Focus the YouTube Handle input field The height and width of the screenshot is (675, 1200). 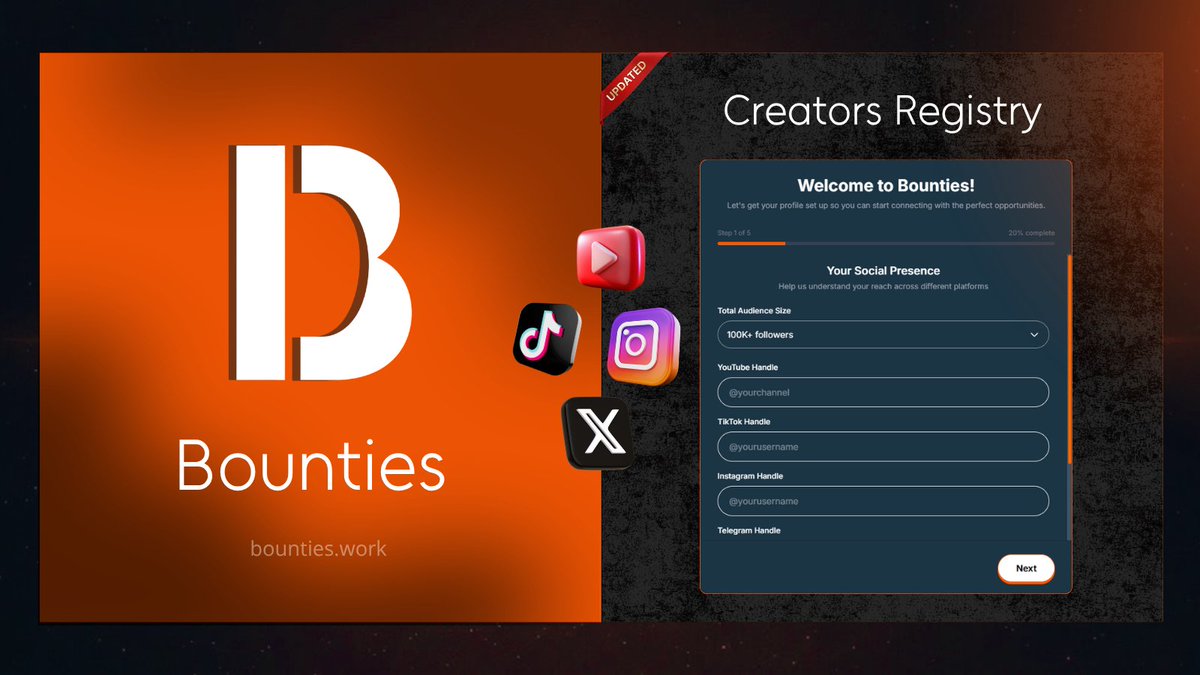coord(882,392)
